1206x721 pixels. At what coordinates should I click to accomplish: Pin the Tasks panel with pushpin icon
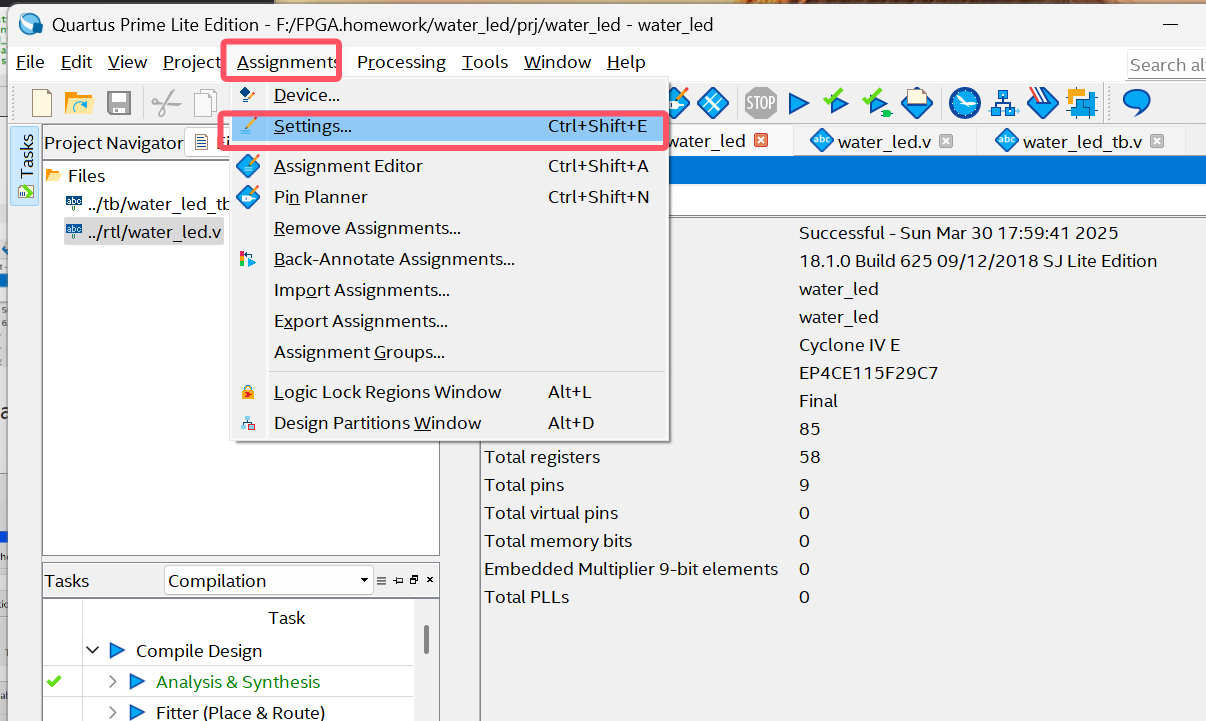[397, 580]
